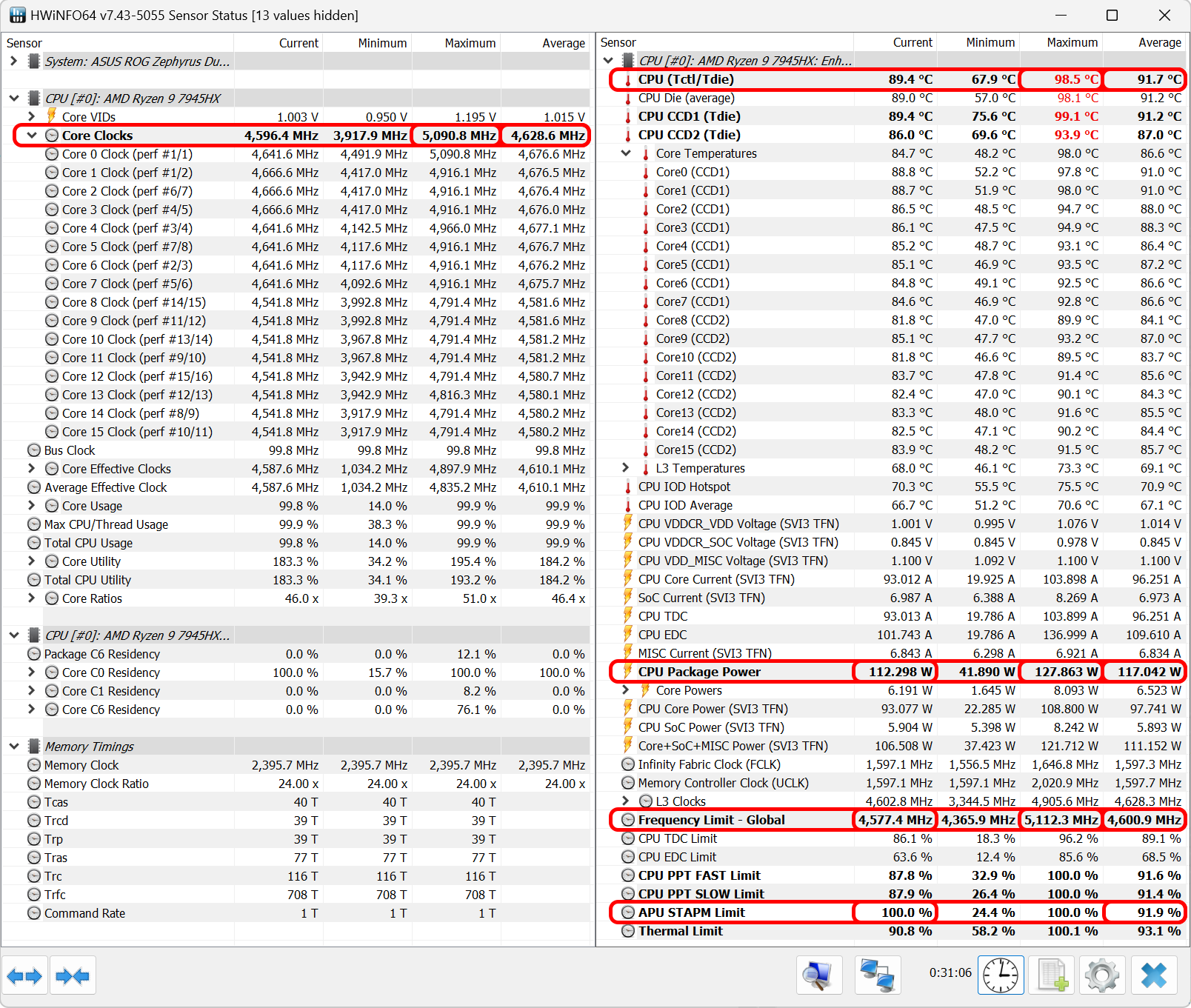The height and width of the screenshot is (1008, 1191).
Task: Click the CPU Package Power lightning icon
Action: pyautogui.click(x=628, y=671)
